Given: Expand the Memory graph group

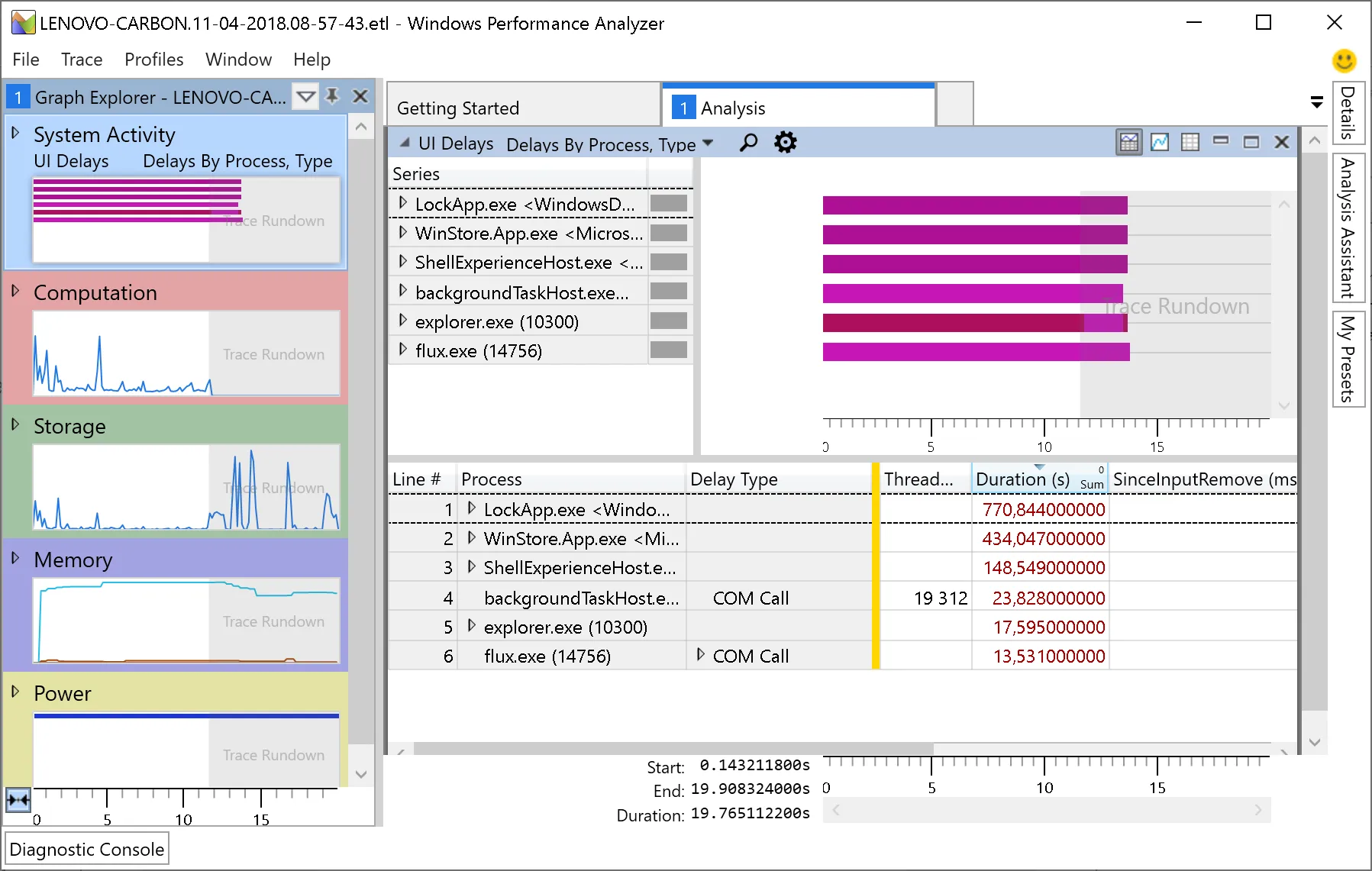Looking at the screenshot, I should [x=15, y=558].
